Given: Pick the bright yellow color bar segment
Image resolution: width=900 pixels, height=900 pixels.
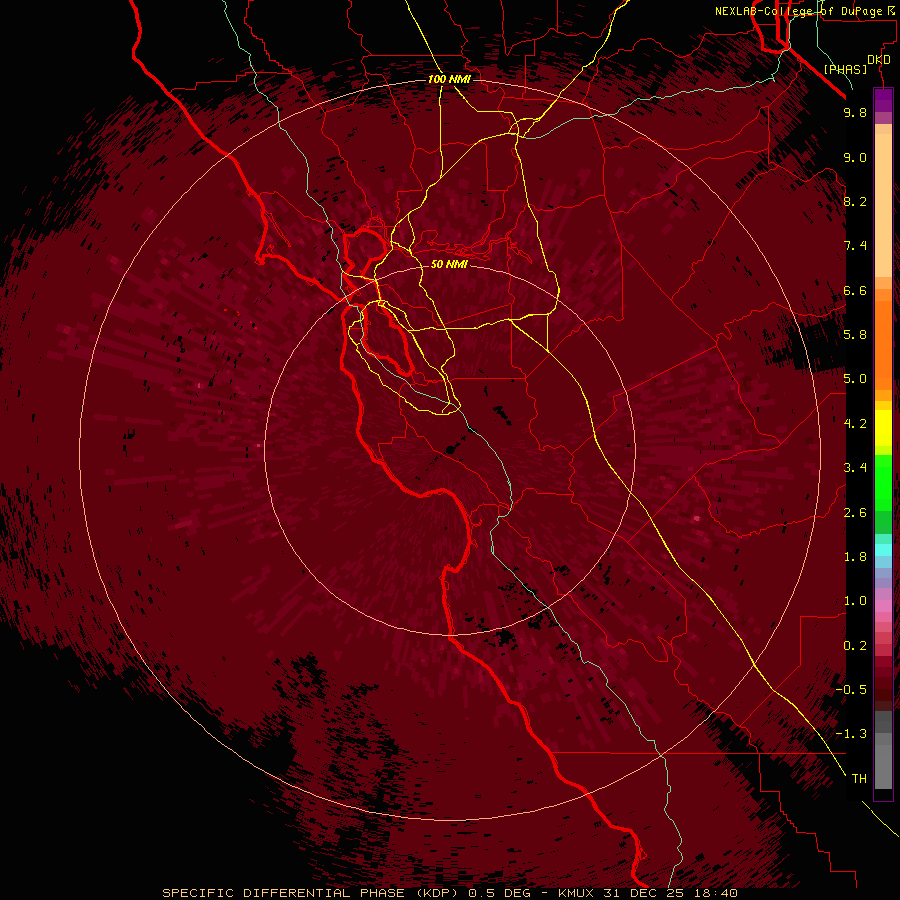Looking at the screenshot, I should [x=883, y=428].
